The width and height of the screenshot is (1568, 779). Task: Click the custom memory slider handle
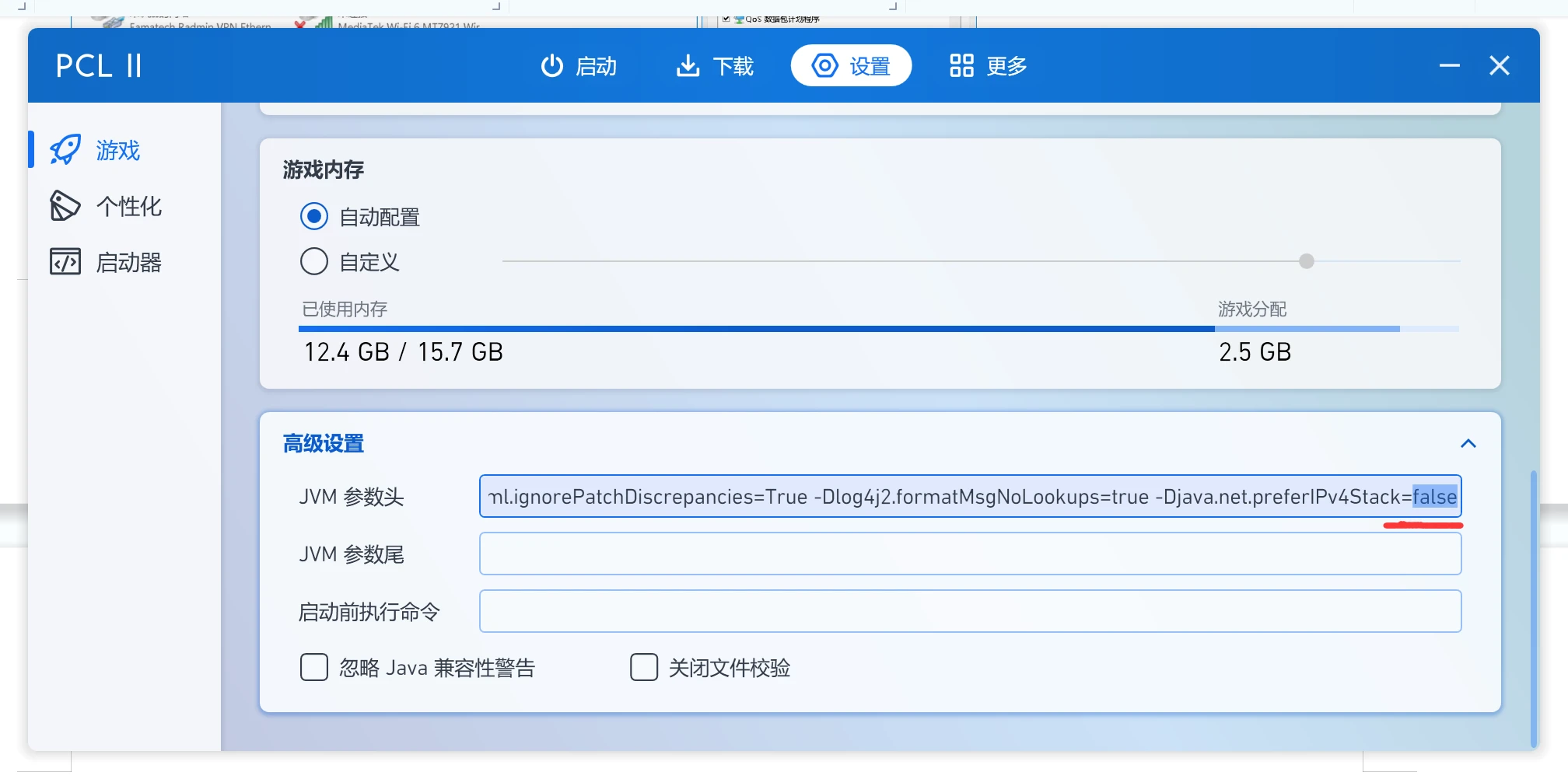point(1307,261)
